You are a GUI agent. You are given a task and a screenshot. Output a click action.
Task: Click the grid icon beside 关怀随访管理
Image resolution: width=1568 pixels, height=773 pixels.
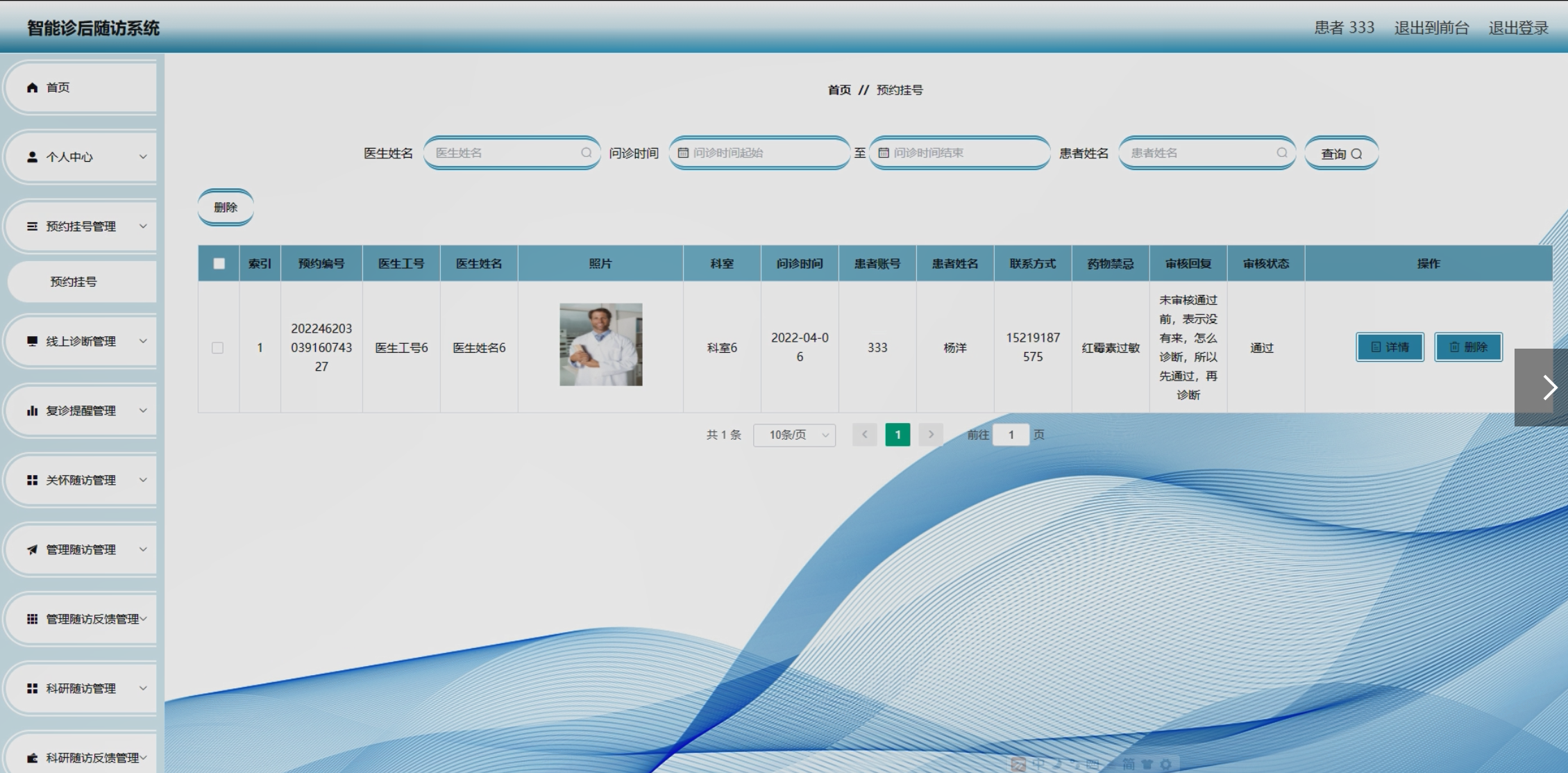pyautogui.click(x=32, y=480)
